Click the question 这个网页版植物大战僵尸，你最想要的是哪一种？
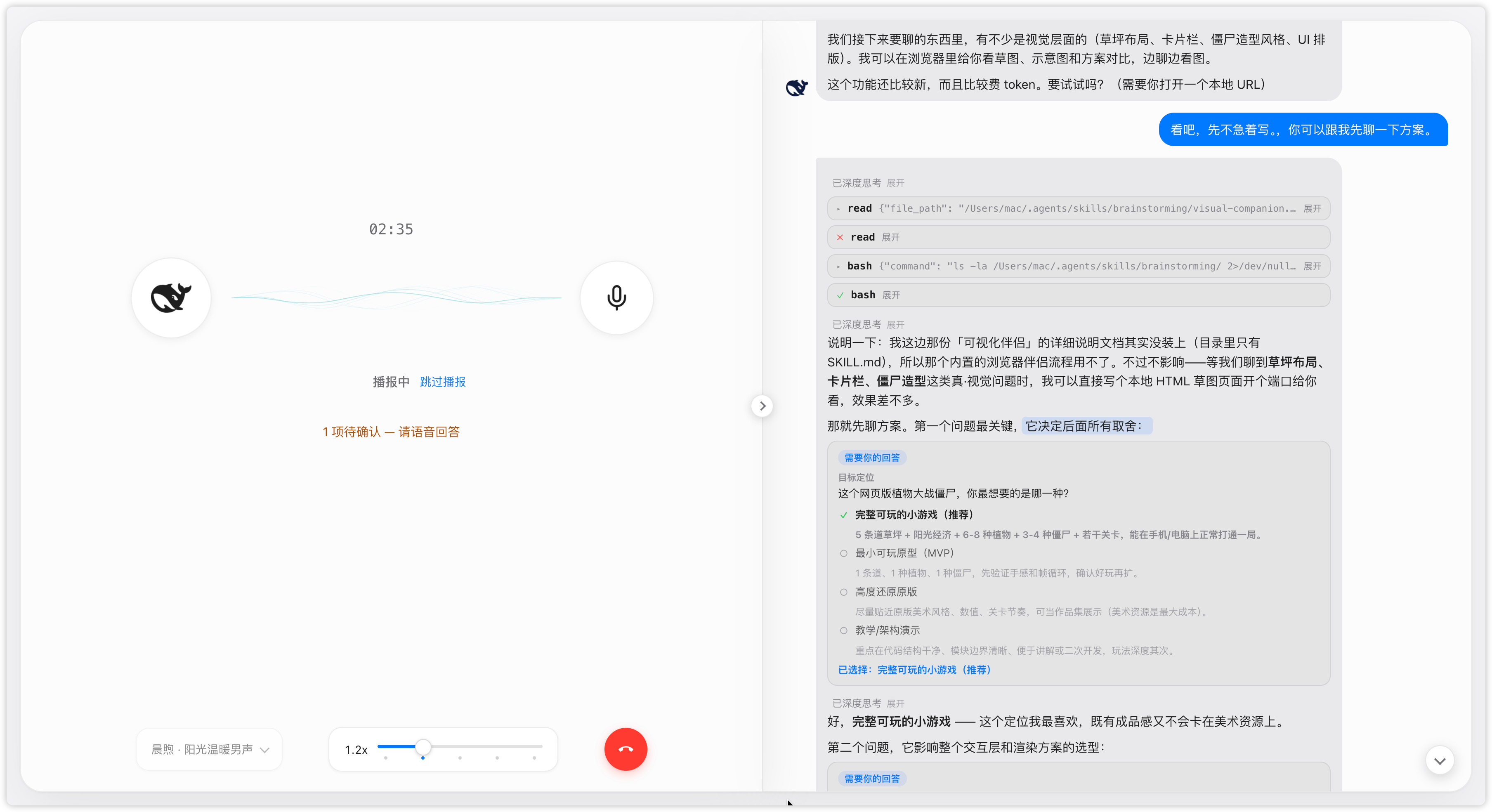The image size is (1492, 812). pyautogui.click(x=954, y=493)
